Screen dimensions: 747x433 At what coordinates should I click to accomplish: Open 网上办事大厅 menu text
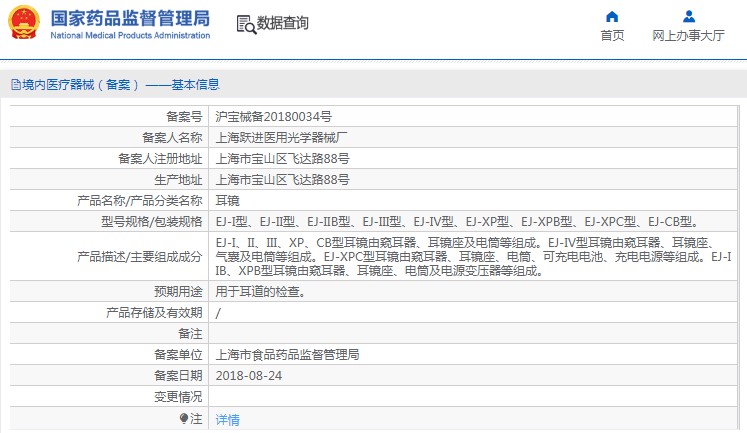click(688, 35)
